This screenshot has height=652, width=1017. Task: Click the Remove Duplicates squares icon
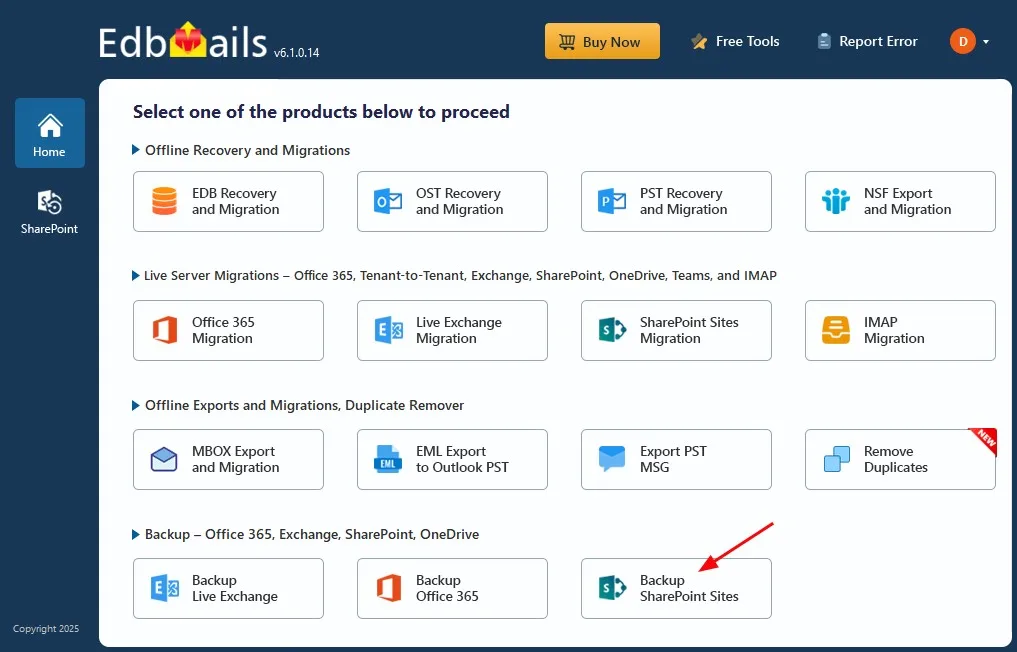[836, 459]
